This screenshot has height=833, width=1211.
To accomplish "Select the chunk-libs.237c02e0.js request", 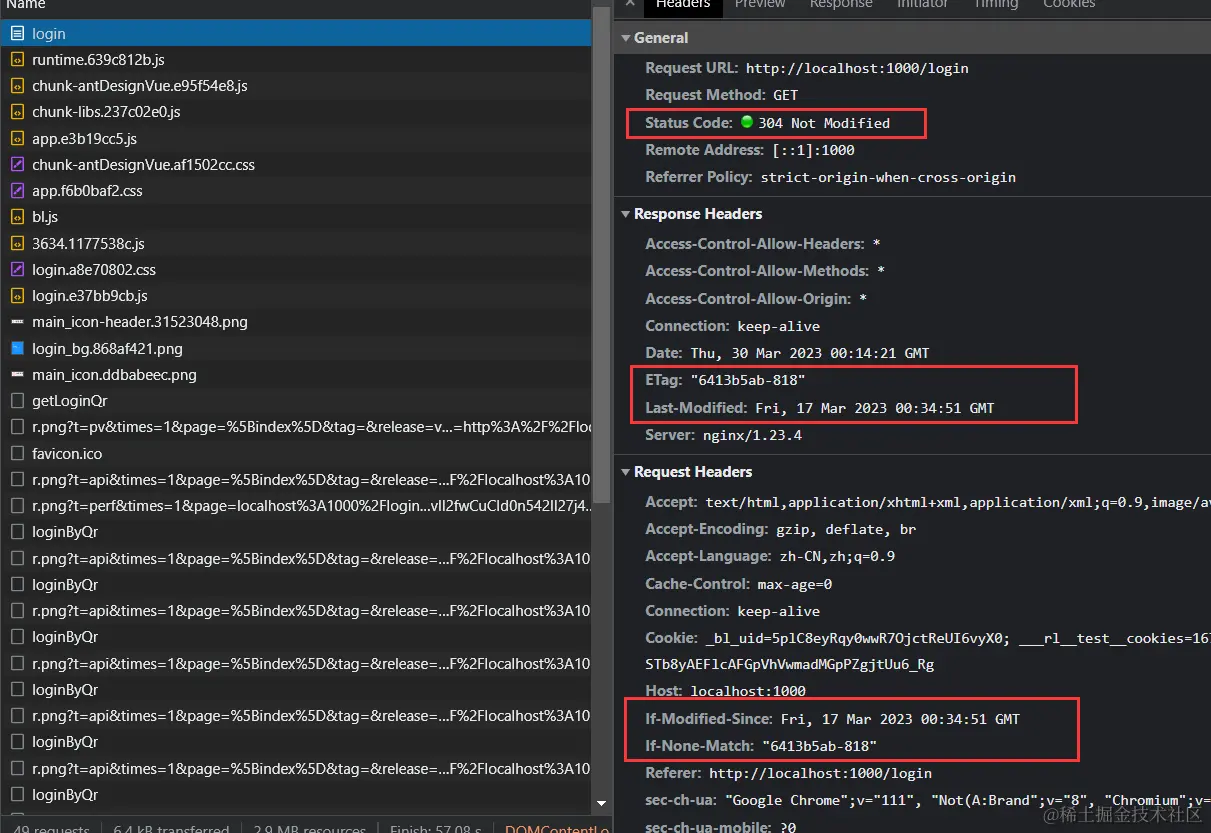I will pos(295,112).
